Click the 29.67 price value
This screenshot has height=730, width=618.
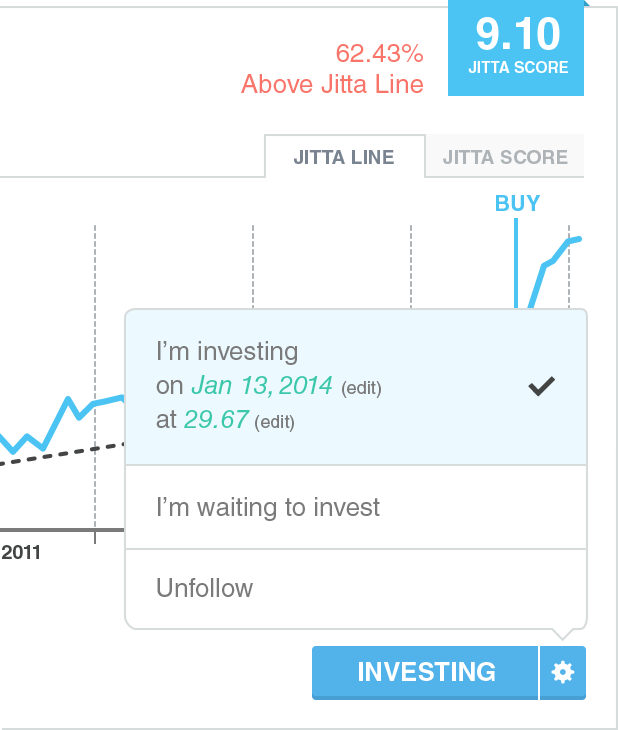(216, 420)
